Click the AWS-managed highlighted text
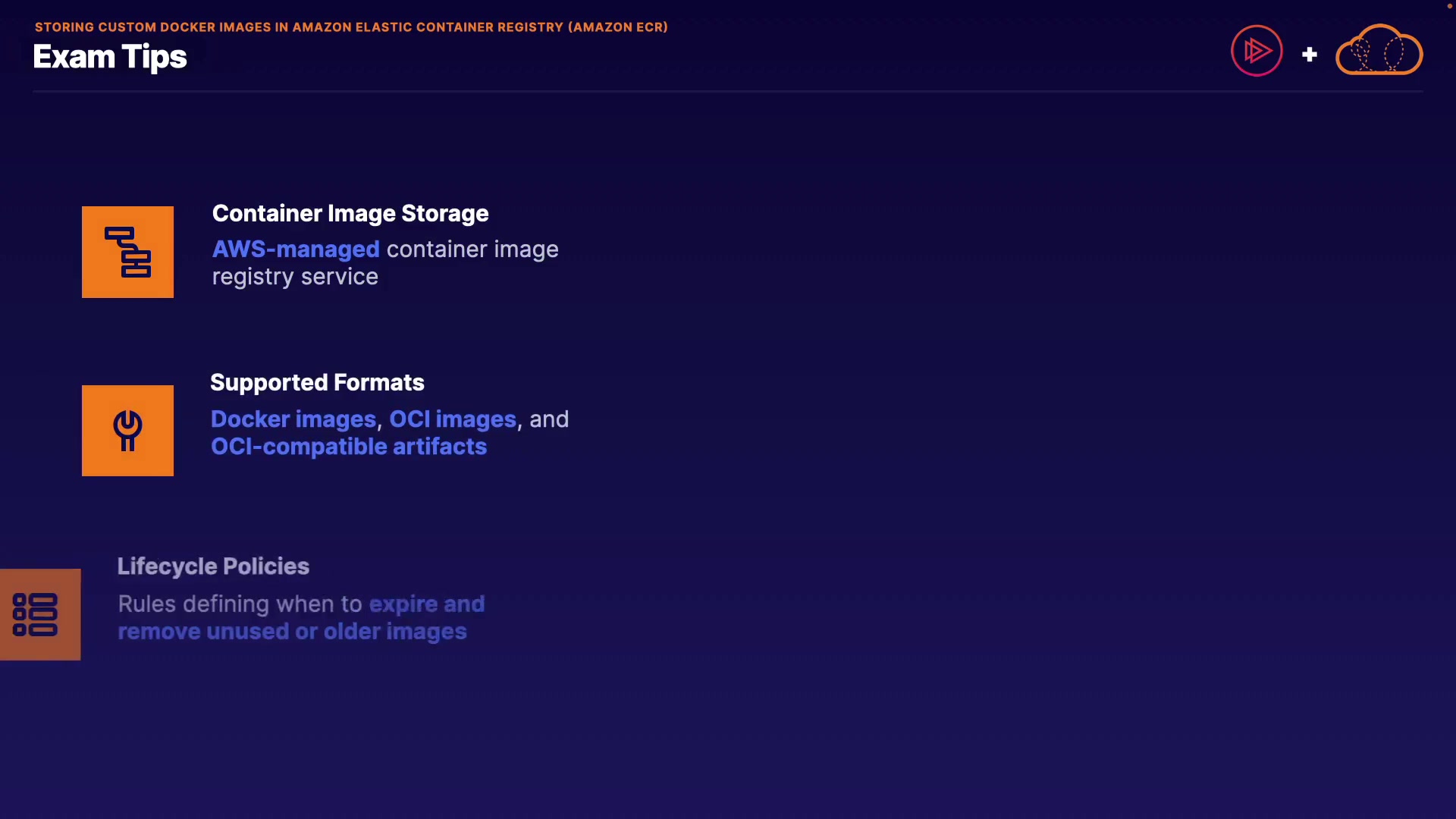This screenshot has width=1456, height=819. pos(296,249)
